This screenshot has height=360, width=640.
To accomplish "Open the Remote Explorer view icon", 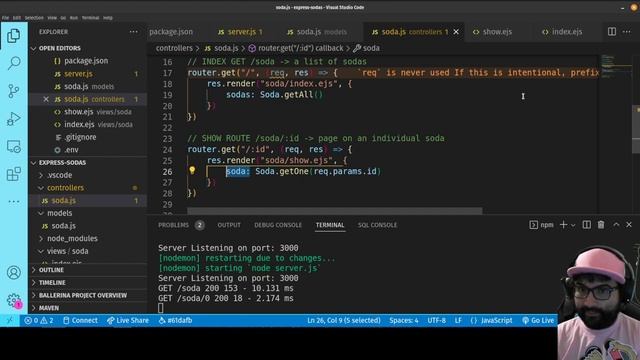I will click(13, 147).
